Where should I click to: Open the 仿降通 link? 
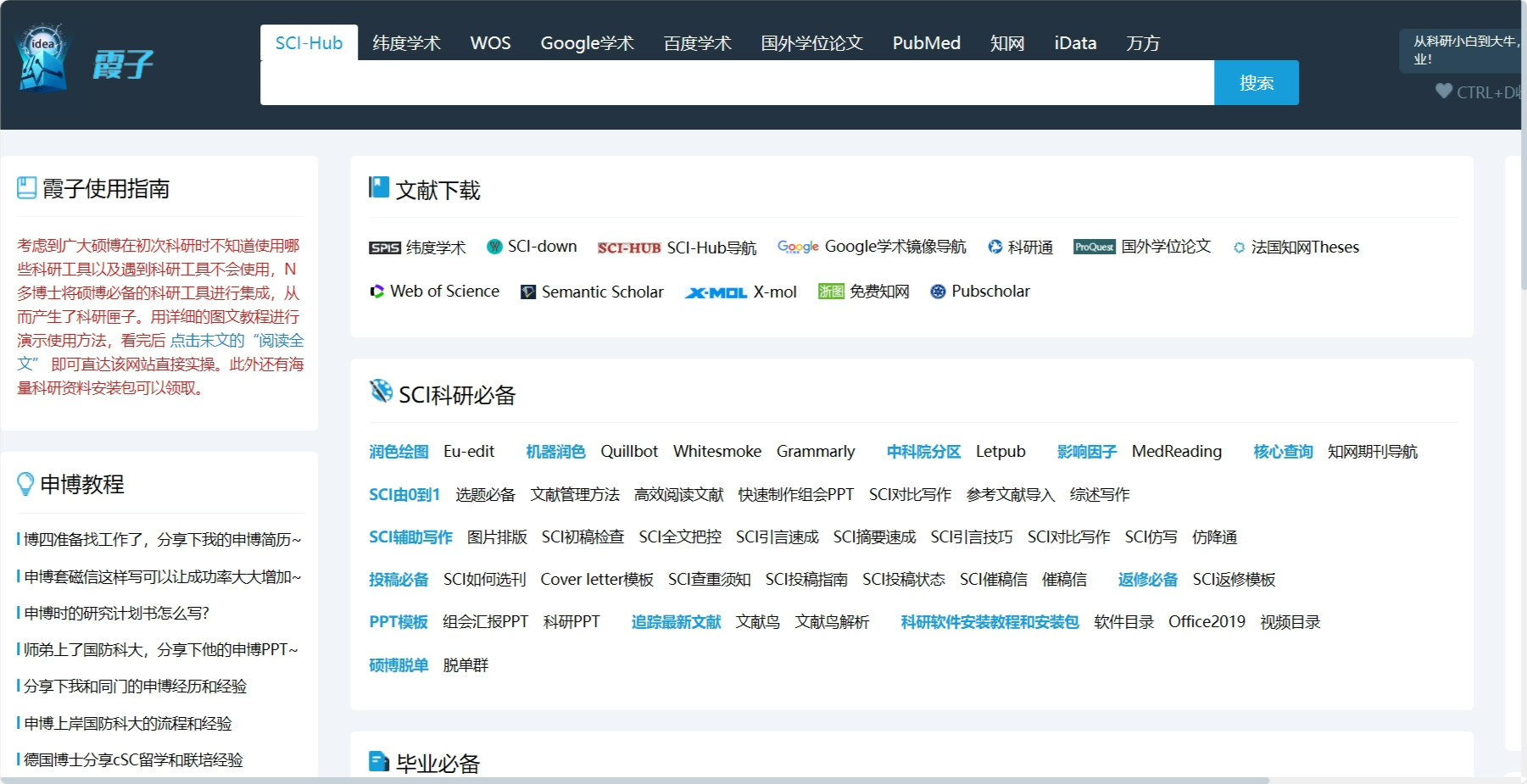coord(1214,537)
